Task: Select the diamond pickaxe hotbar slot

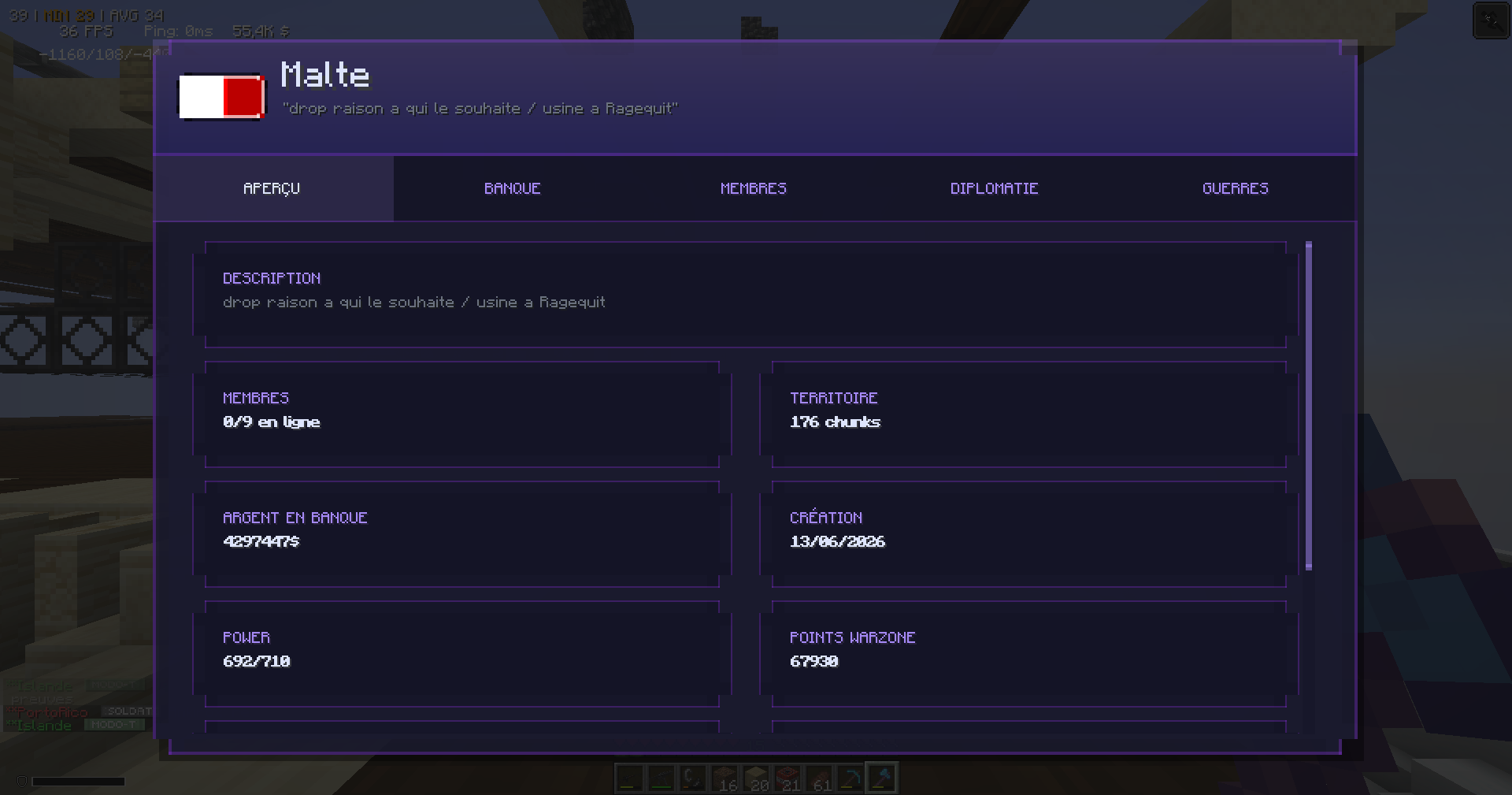Action: tap(850, 778)
